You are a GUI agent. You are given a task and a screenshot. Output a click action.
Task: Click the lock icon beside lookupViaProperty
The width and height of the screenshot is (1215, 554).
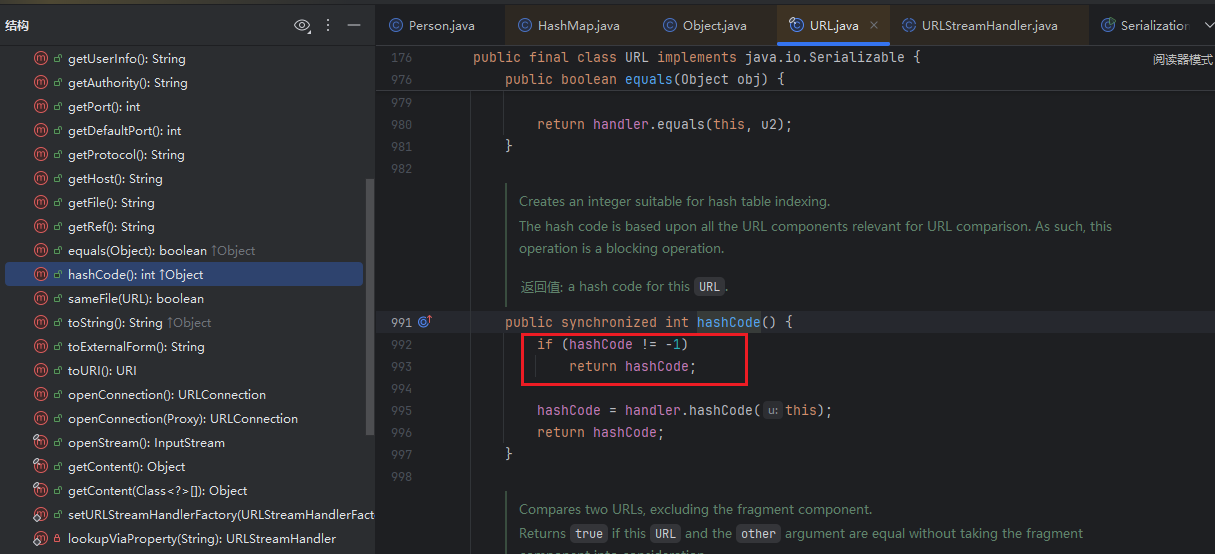point(57,539)
